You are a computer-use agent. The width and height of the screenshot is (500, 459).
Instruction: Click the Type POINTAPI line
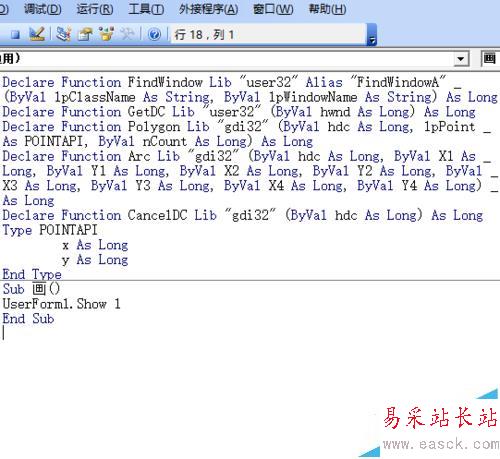(50, 230)
